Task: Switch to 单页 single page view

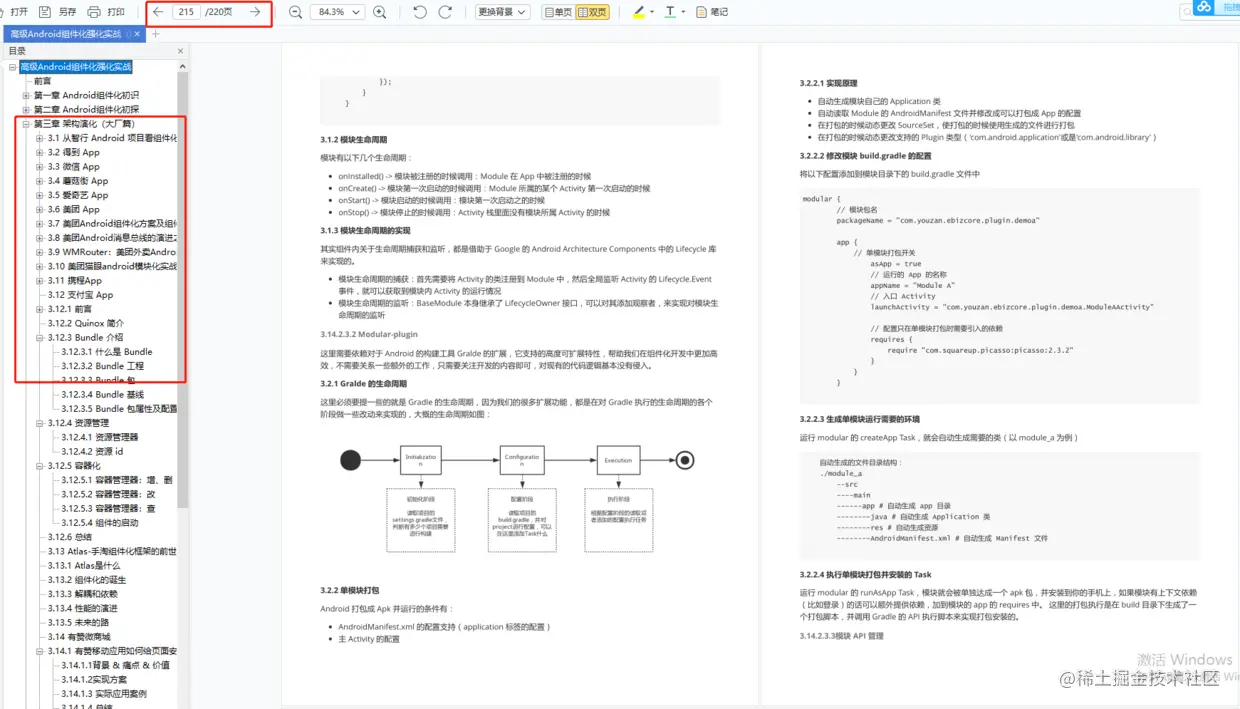Action: (x=558, y=12)
